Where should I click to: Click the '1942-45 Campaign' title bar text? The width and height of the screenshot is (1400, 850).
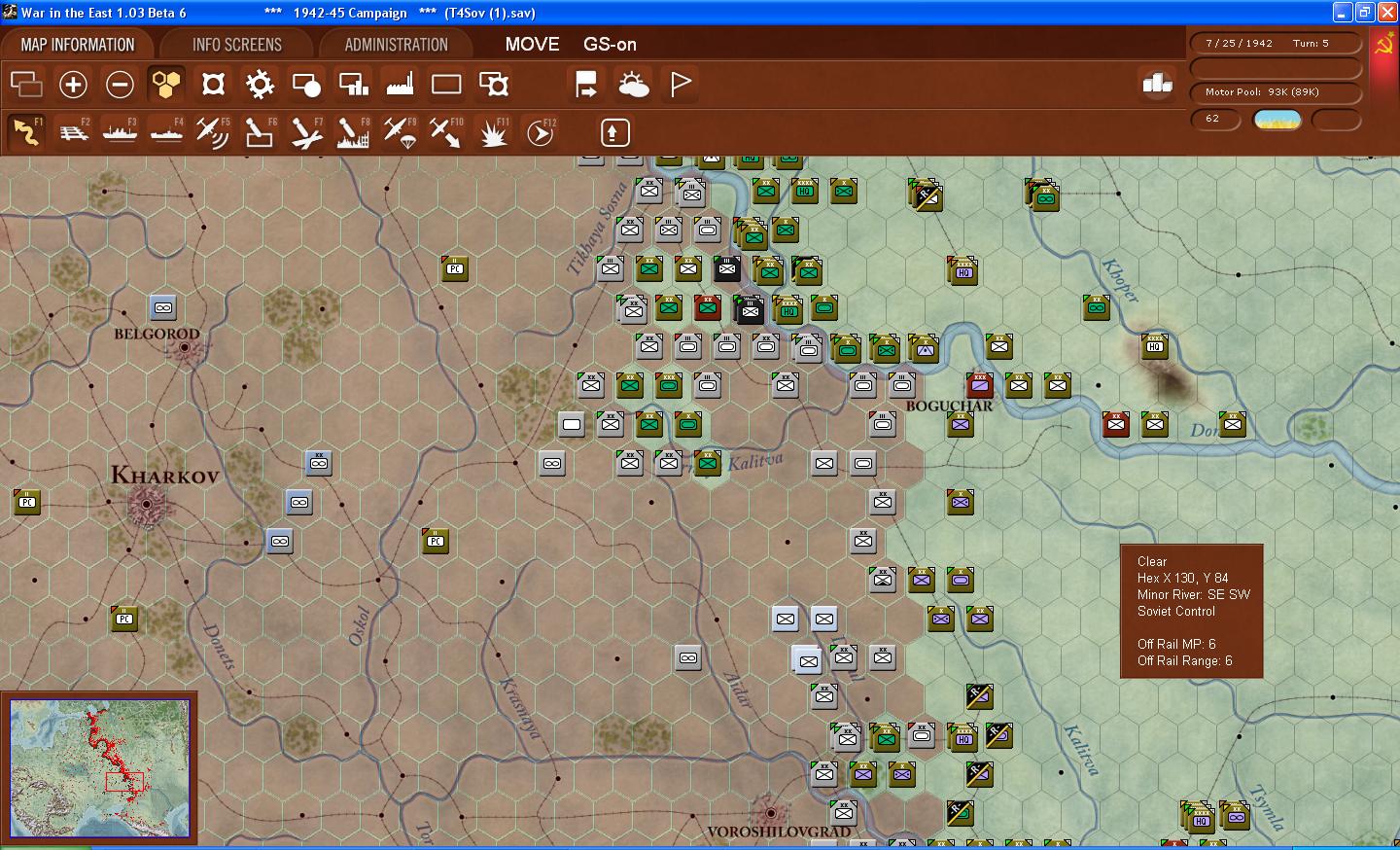click(x=350, y=13)
